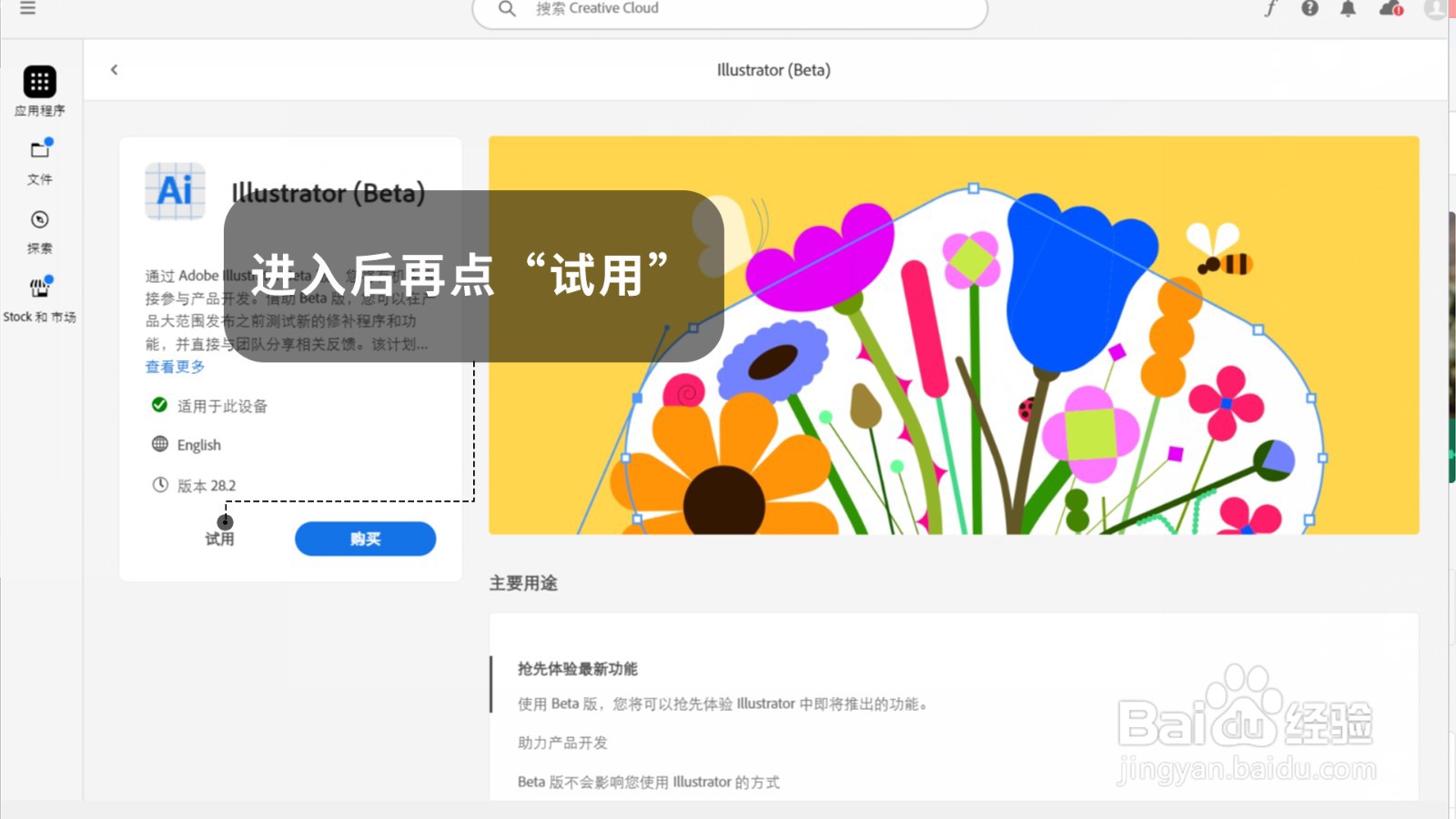The width and height of the screenshot is (1456, 819).
Task: Click the flower illustration banner image
Action: 954,335
